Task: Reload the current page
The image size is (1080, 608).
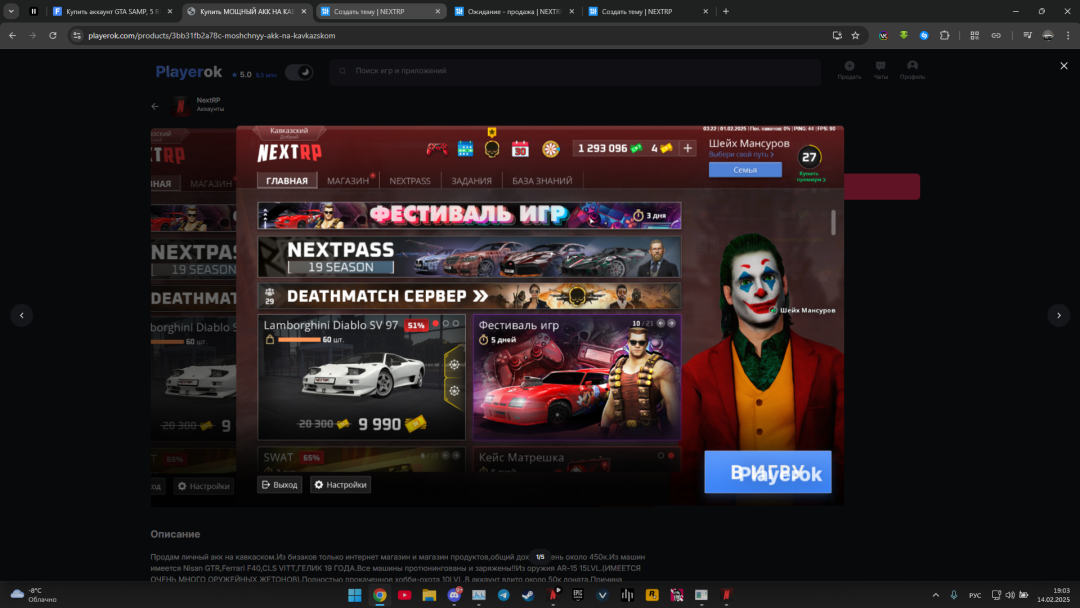Action: (x=52, y=35)
